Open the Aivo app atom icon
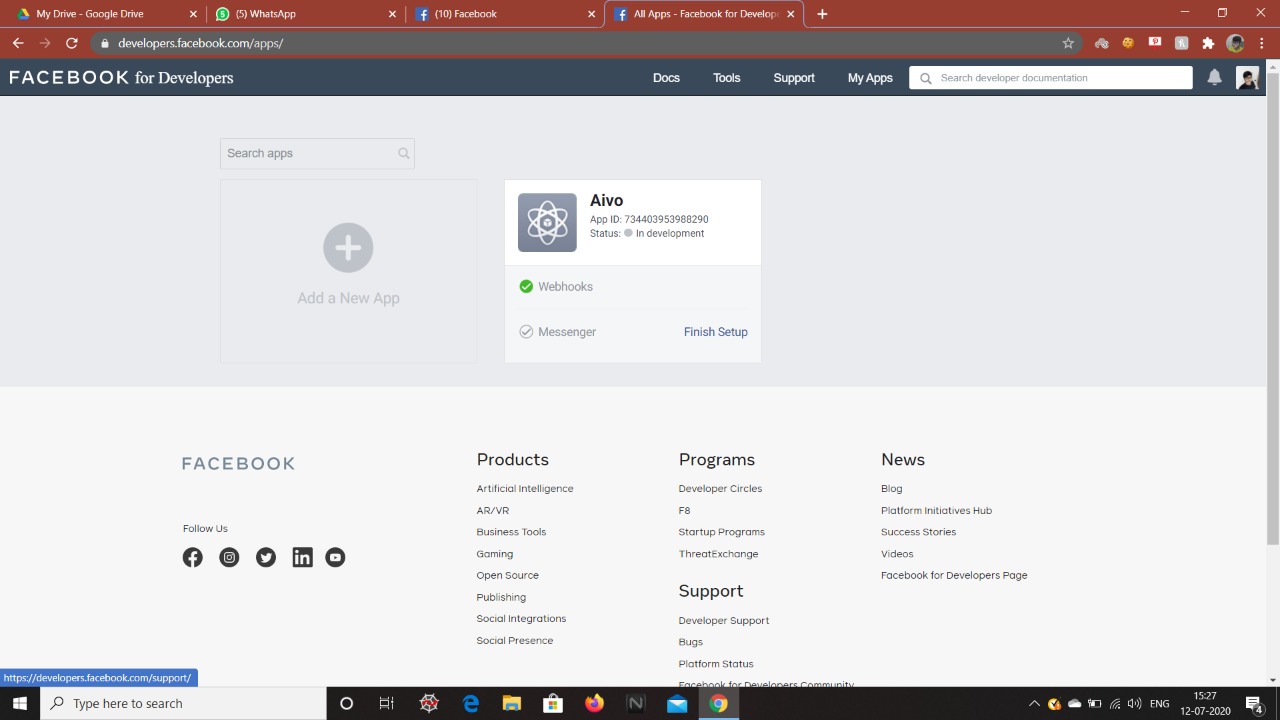The height and width of the screenshot is (720, 1280). pyautogui.click(x=547, y=222)
